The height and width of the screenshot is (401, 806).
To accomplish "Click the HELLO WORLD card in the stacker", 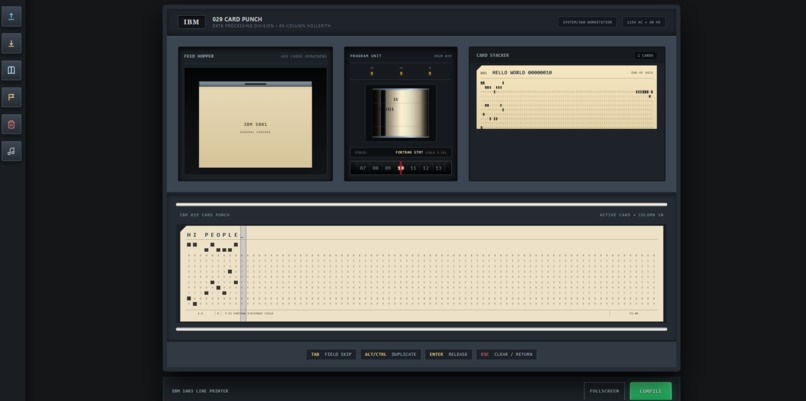I will pyautogui.click(x=566, y=97).
